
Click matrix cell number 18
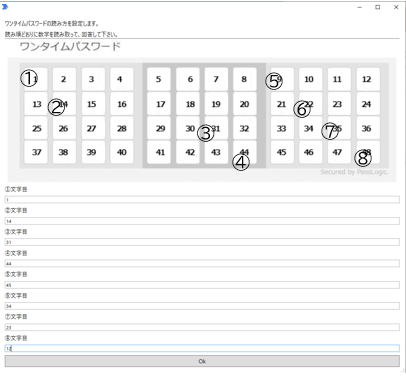(x=188, y=104)
